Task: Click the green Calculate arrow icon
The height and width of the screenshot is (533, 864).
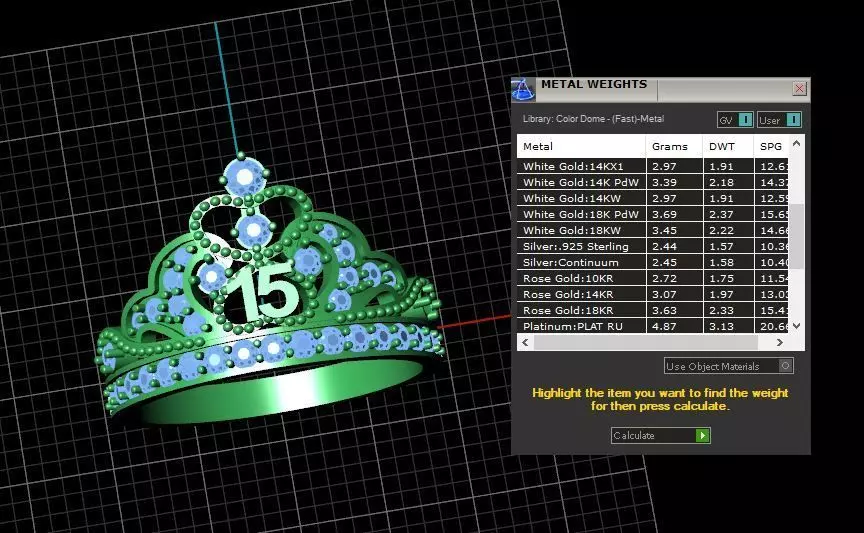Action: pyautogui.click(x=703, y=435)
